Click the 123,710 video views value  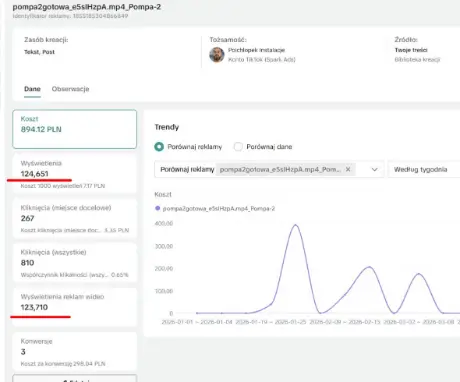click(x=34, y=307)
